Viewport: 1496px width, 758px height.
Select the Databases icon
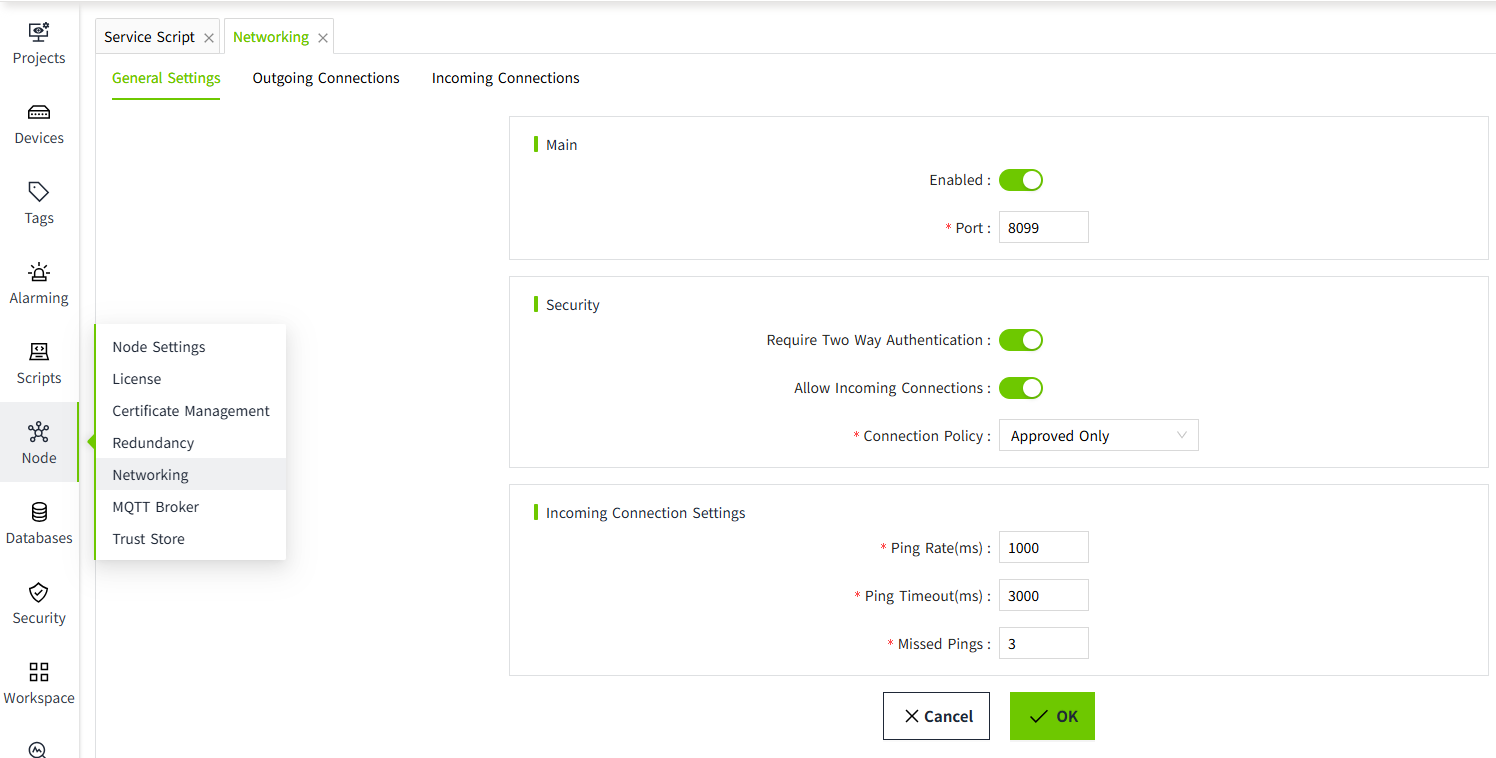click(39, 513)
